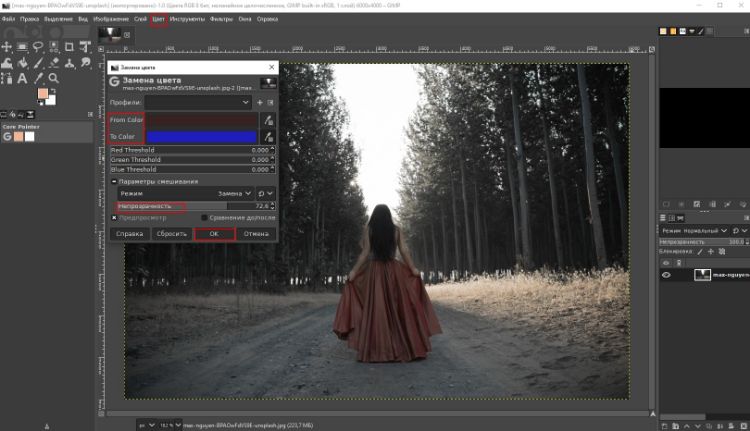This screenshot has height=431, width=750.
Task: Enable the split view comparison checkbox
Action: 205,217
